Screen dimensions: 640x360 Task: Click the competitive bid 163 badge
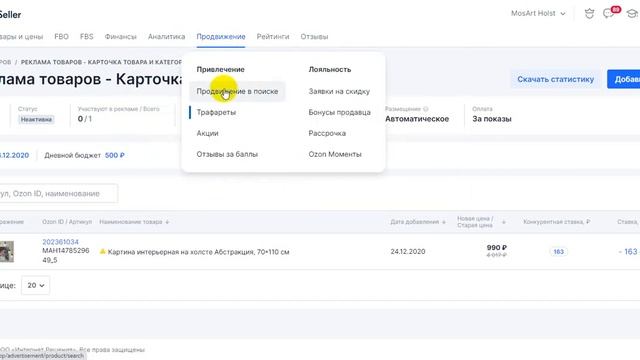(558, 251)
